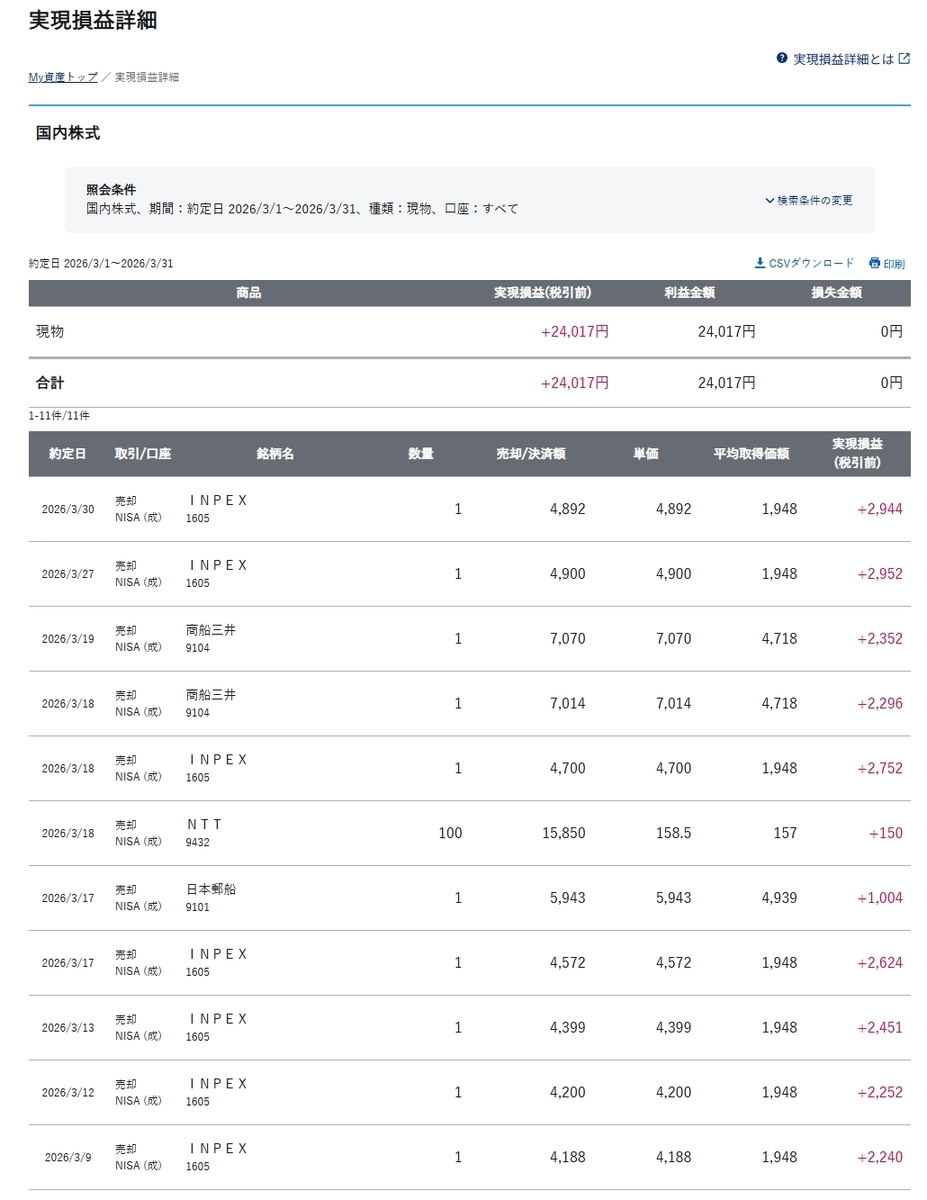Click the CSVダウンロード text link
The width and height of the screenshot is (927, 1200).
point(812,263)
